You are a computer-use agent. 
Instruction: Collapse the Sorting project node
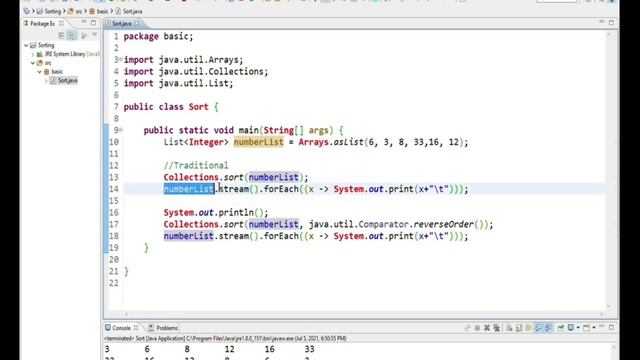tap(26, 45)
